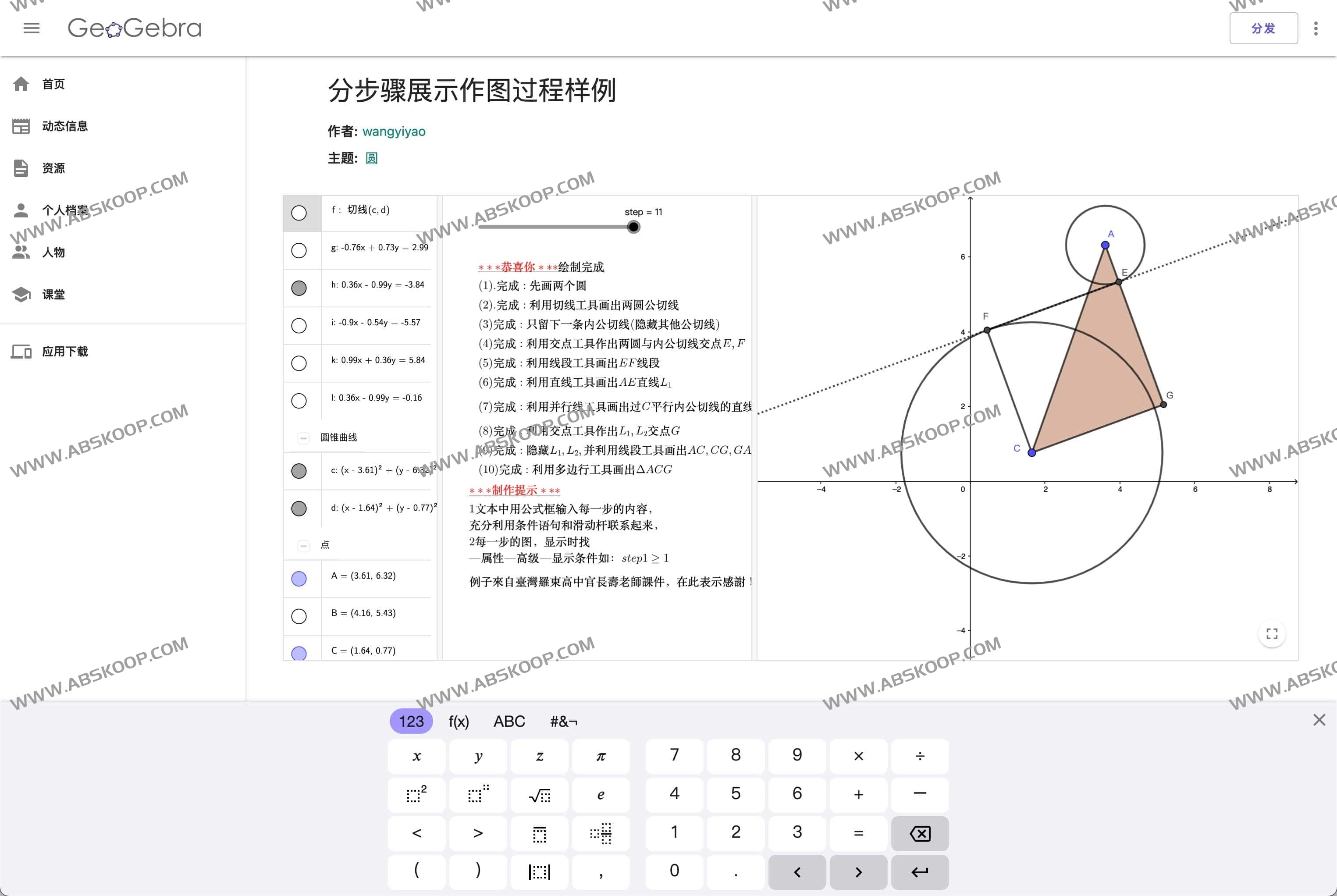Toggle visibility of point A
1337x896 pixels.
(x=299, y=579)
